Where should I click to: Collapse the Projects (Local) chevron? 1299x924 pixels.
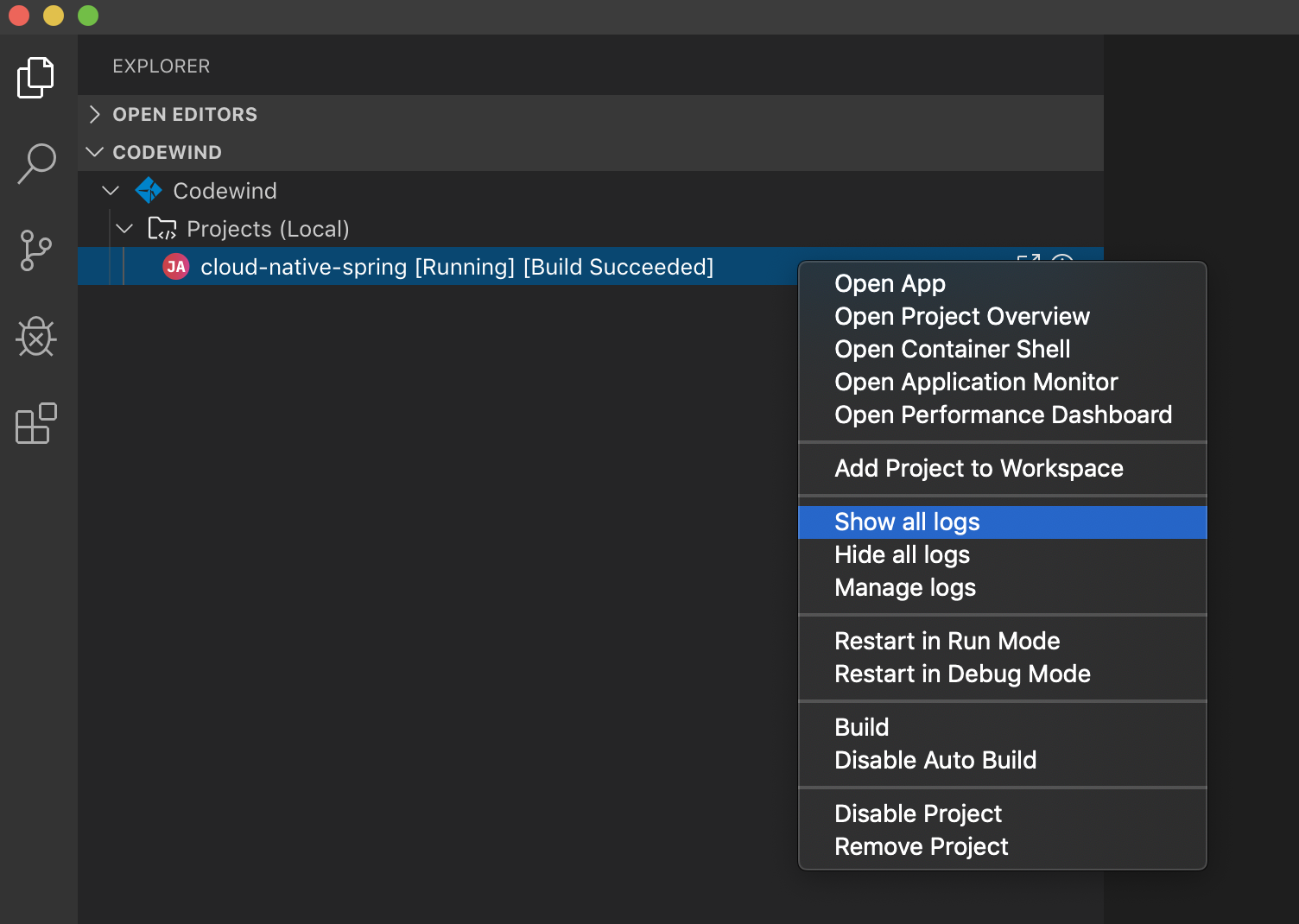pyautogui.click(x=124, y=228)
